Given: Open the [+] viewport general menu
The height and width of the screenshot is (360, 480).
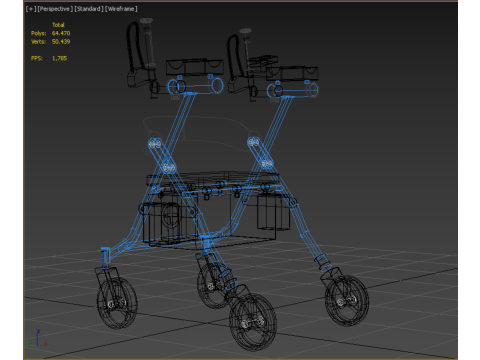Looking at the screenshot, I should (31, 9).
